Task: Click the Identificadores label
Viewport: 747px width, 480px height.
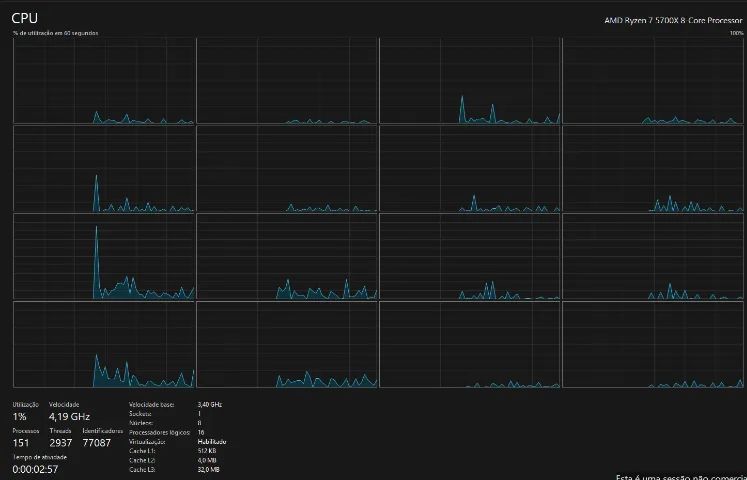Action: point(102,430)
